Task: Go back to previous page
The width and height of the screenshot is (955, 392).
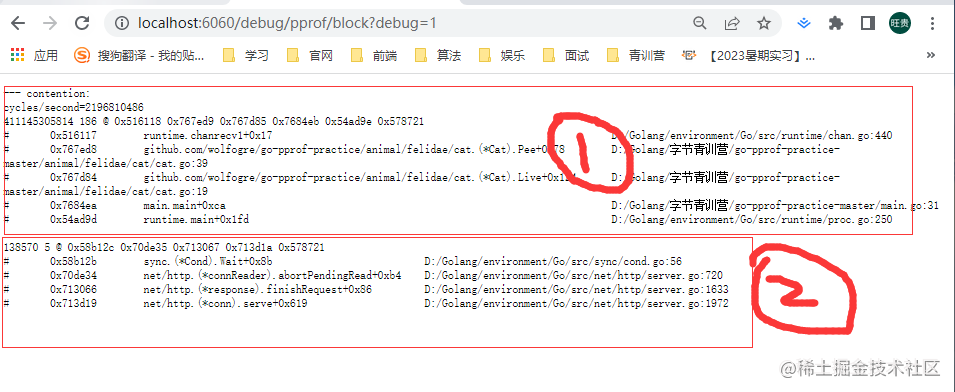Action: [x=19, y=24]
